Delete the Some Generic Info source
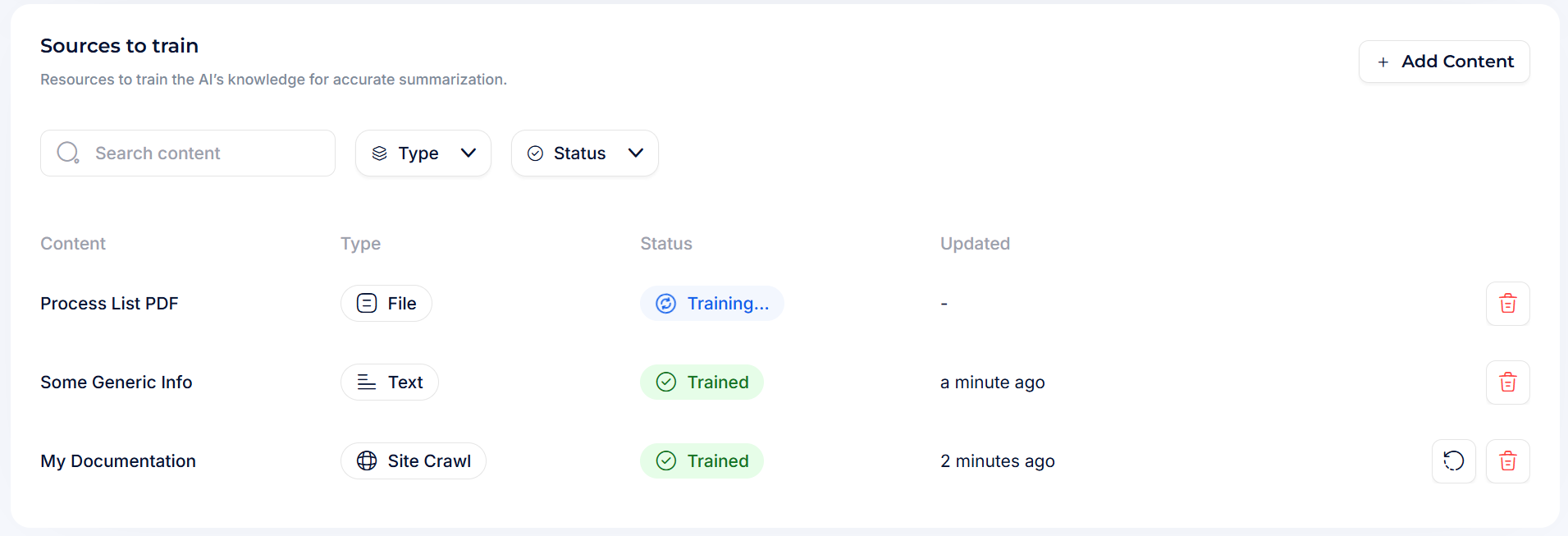Viewport: 1568px width, 536px height. 1507,383
